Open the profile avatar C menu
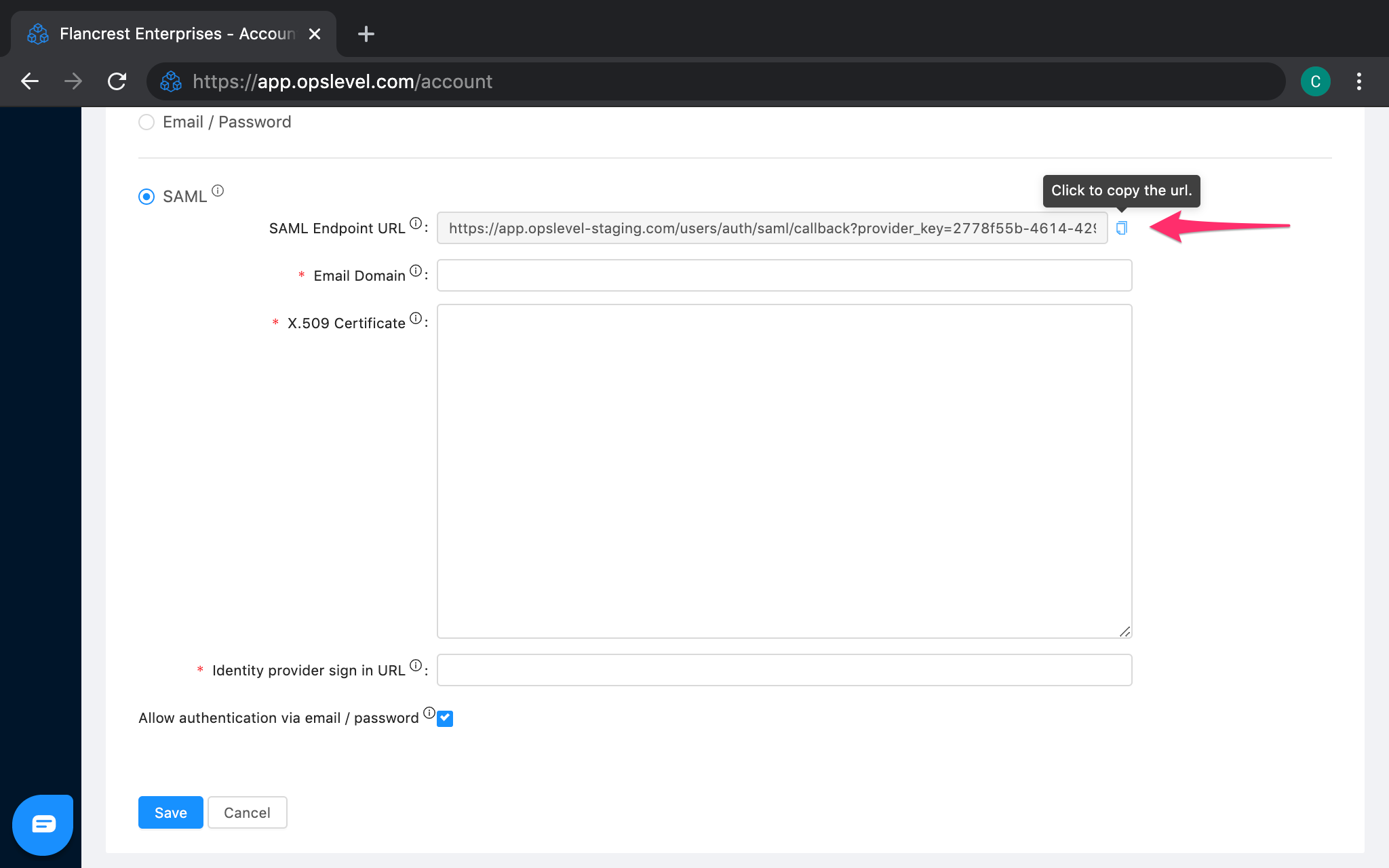This screenshot has width=1389, height=868. (x=1315, y=81)
